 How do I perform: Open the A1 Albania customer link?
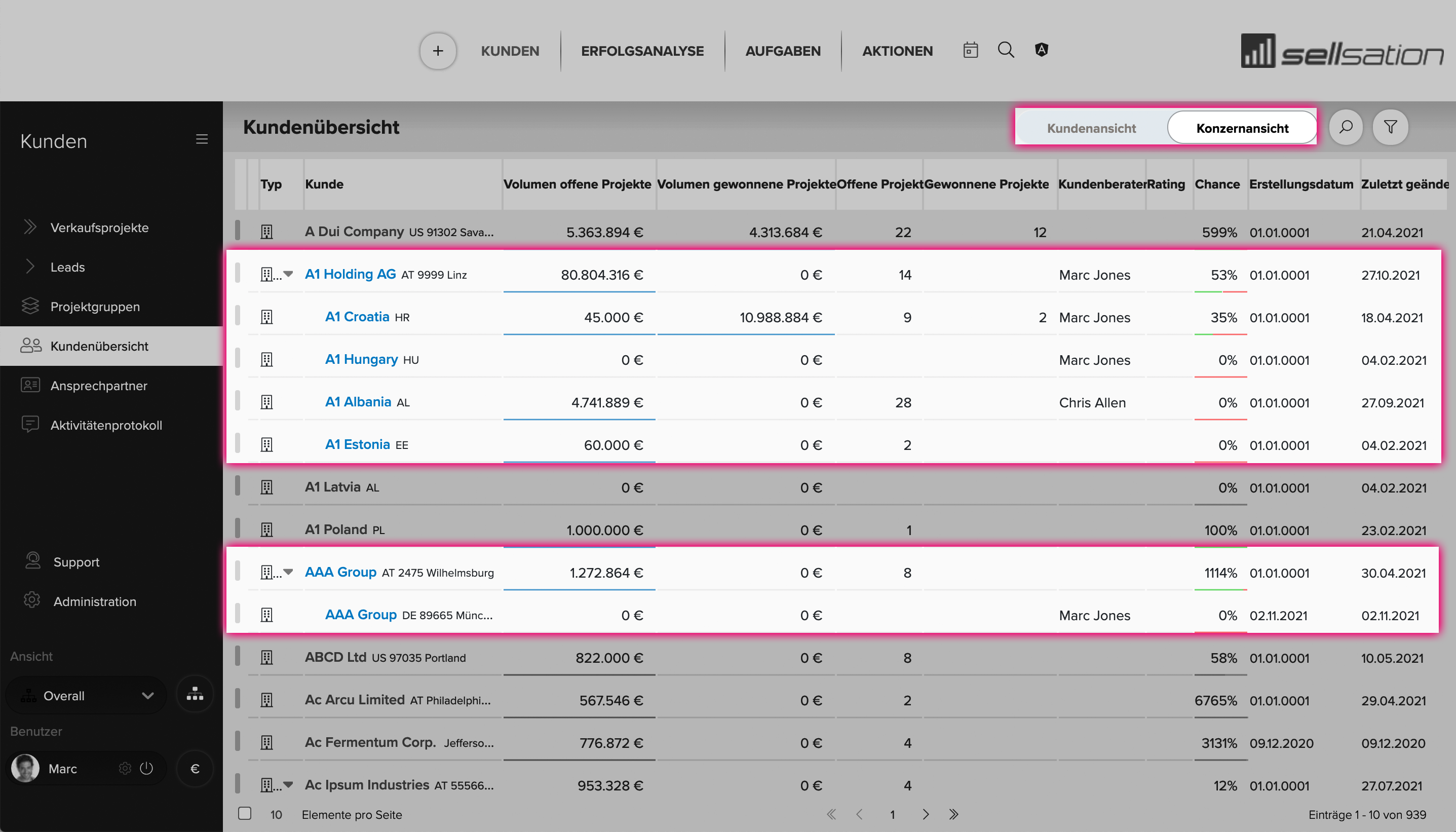click(x=358, y=402)
